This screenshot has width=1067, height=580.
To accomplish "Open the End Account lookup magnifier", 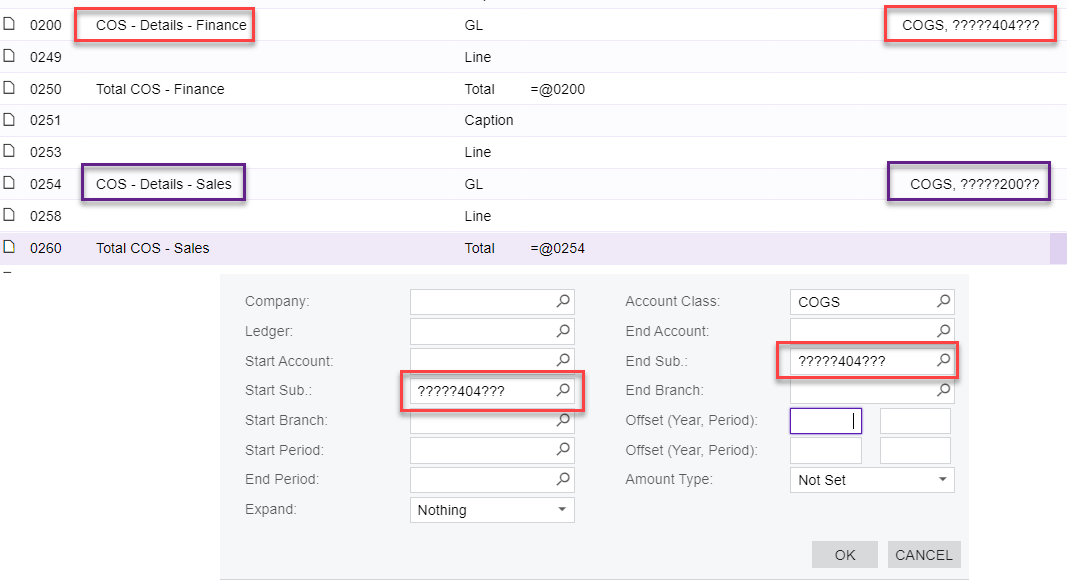I will tap(943, 331).
